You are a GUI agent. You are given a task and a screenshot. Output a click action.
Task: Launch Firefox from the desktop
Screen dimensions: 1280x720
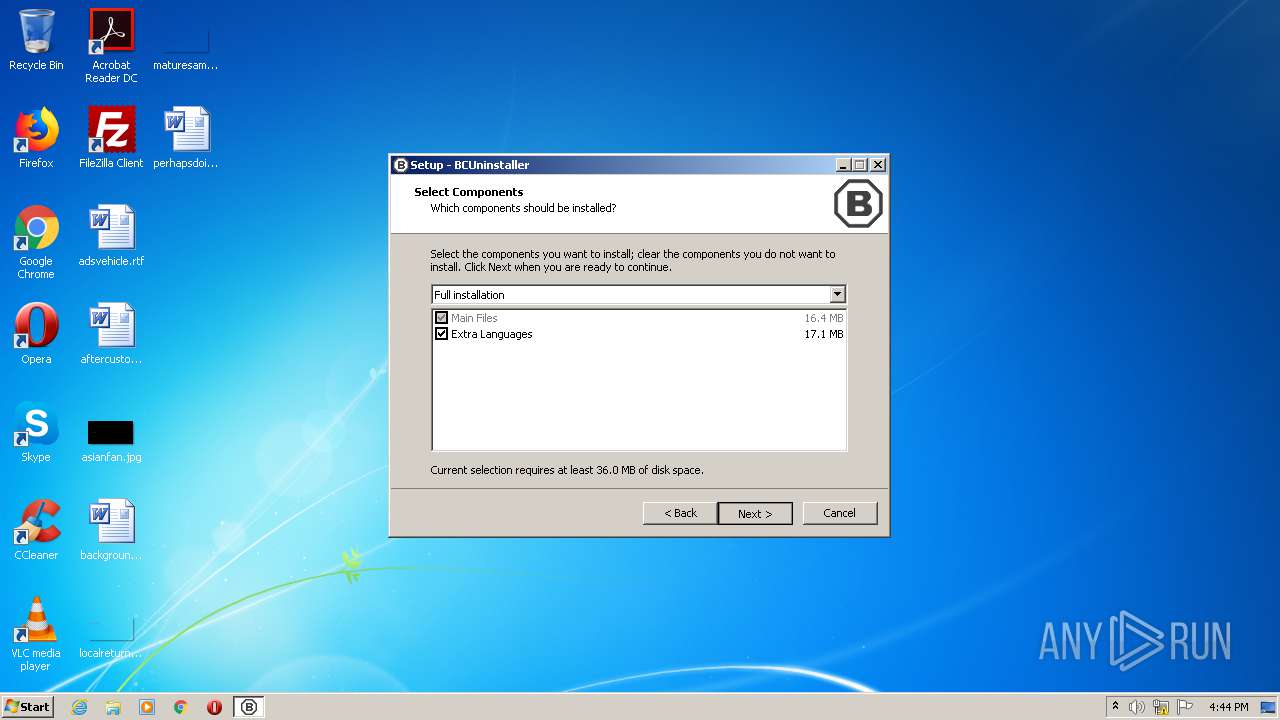36,139
